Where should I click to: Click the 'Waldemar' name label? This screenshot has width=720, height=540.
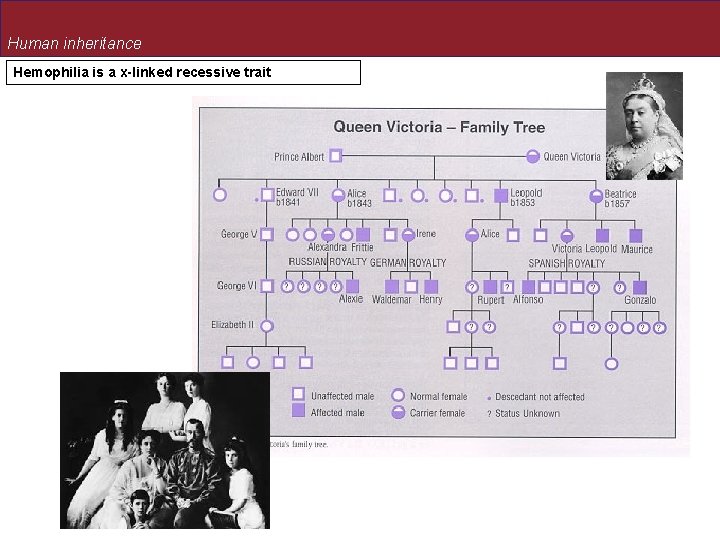click(x=391, y=300)
